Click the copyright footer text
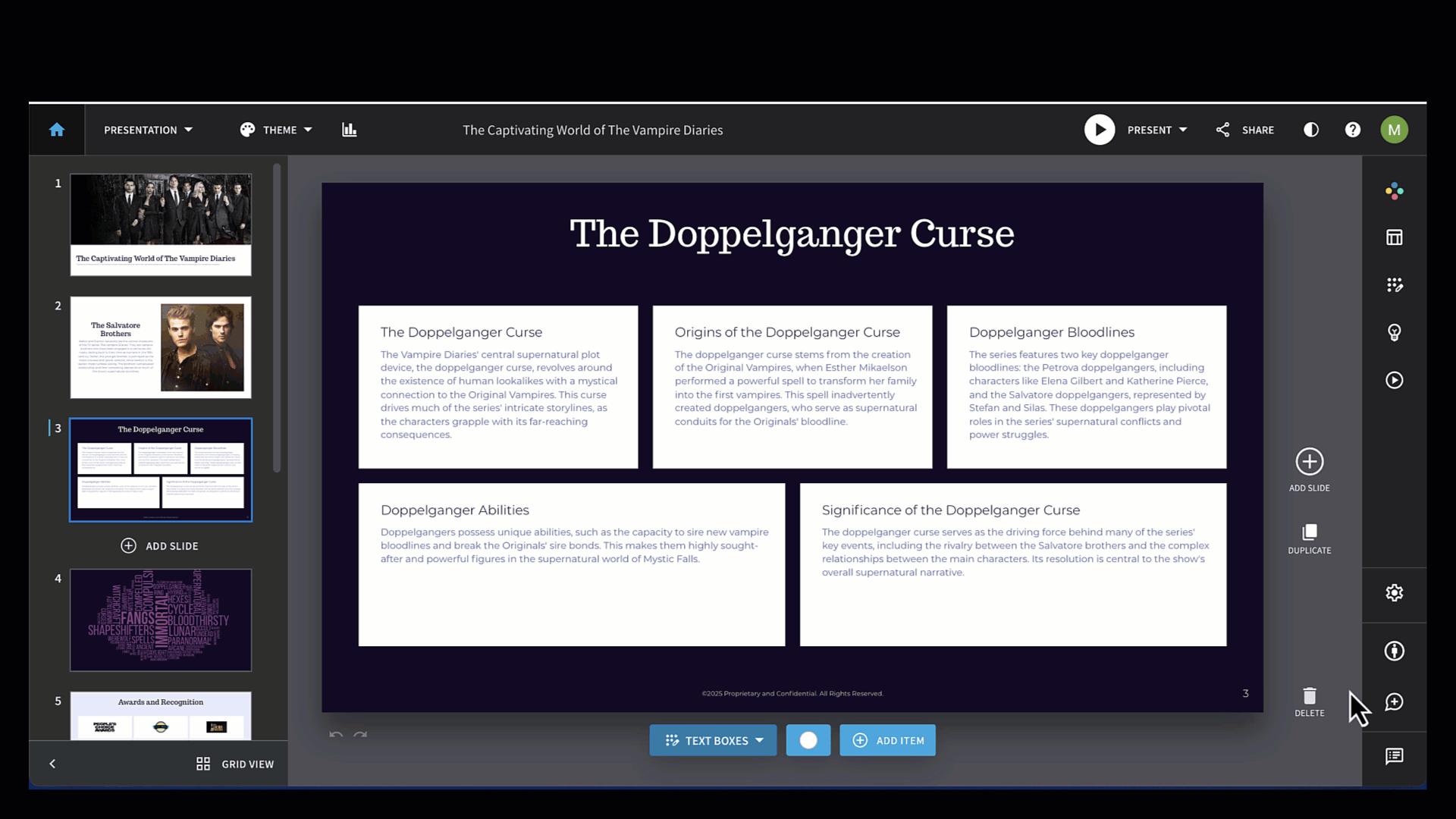This screenshot has height=819, width=1456. [792, 693]
